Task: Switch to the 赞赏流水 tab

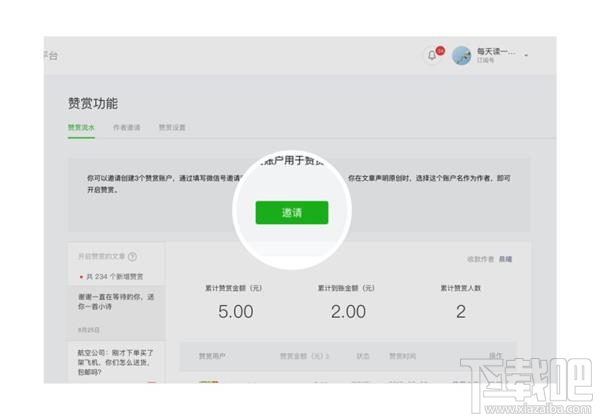Action: [x=81, y=128]
